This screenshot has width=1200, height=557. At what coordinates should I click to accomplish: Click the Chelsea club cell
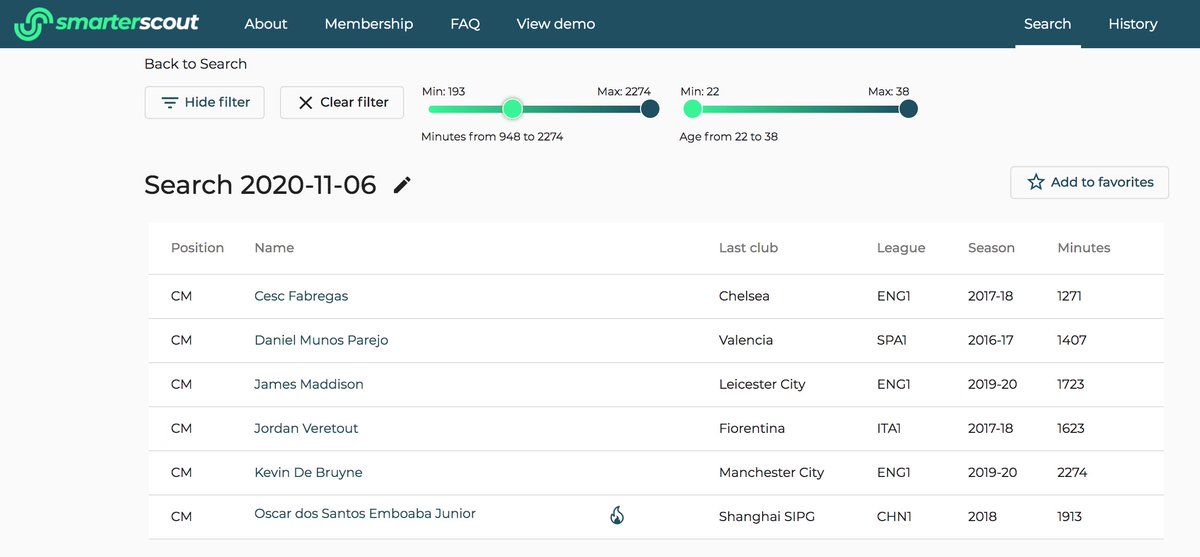point(744,296)
